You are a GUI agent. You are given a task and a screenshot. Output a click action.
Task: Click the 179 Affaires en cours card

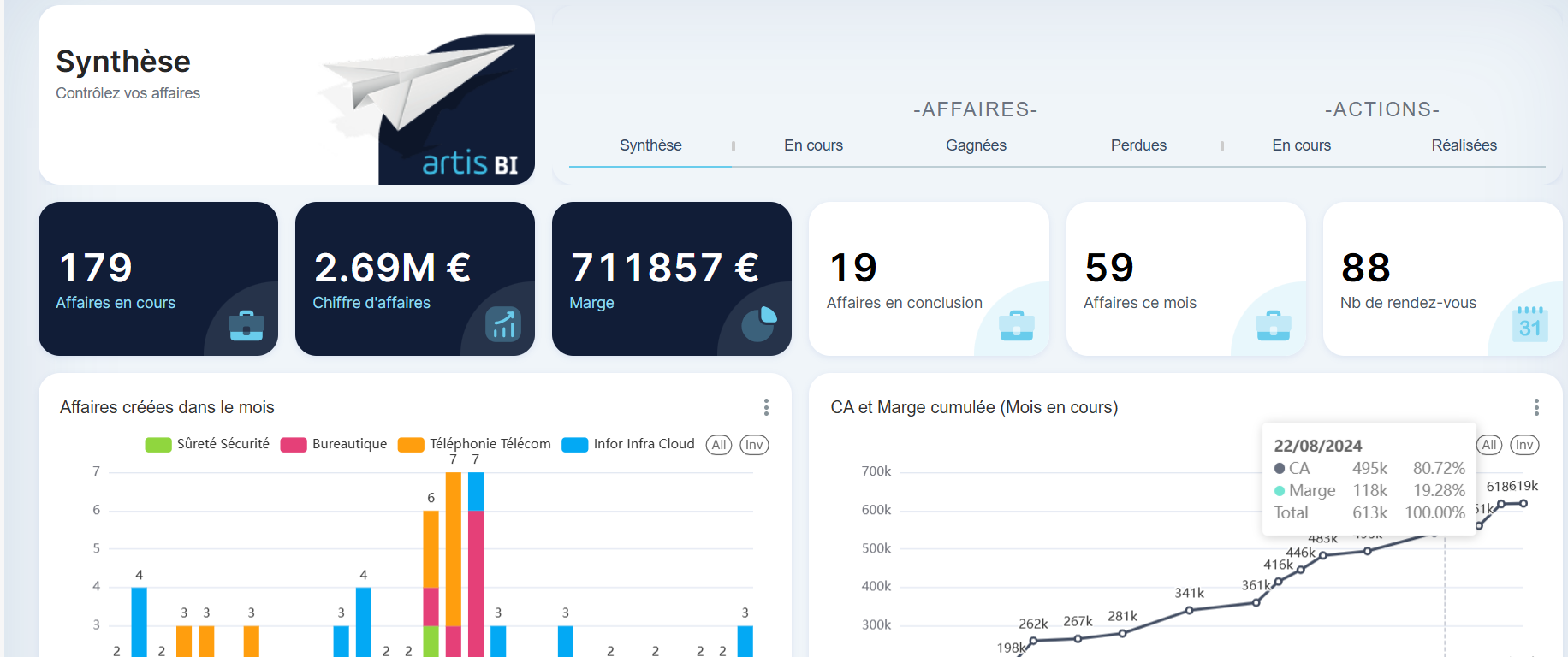(x=158, y=279)
